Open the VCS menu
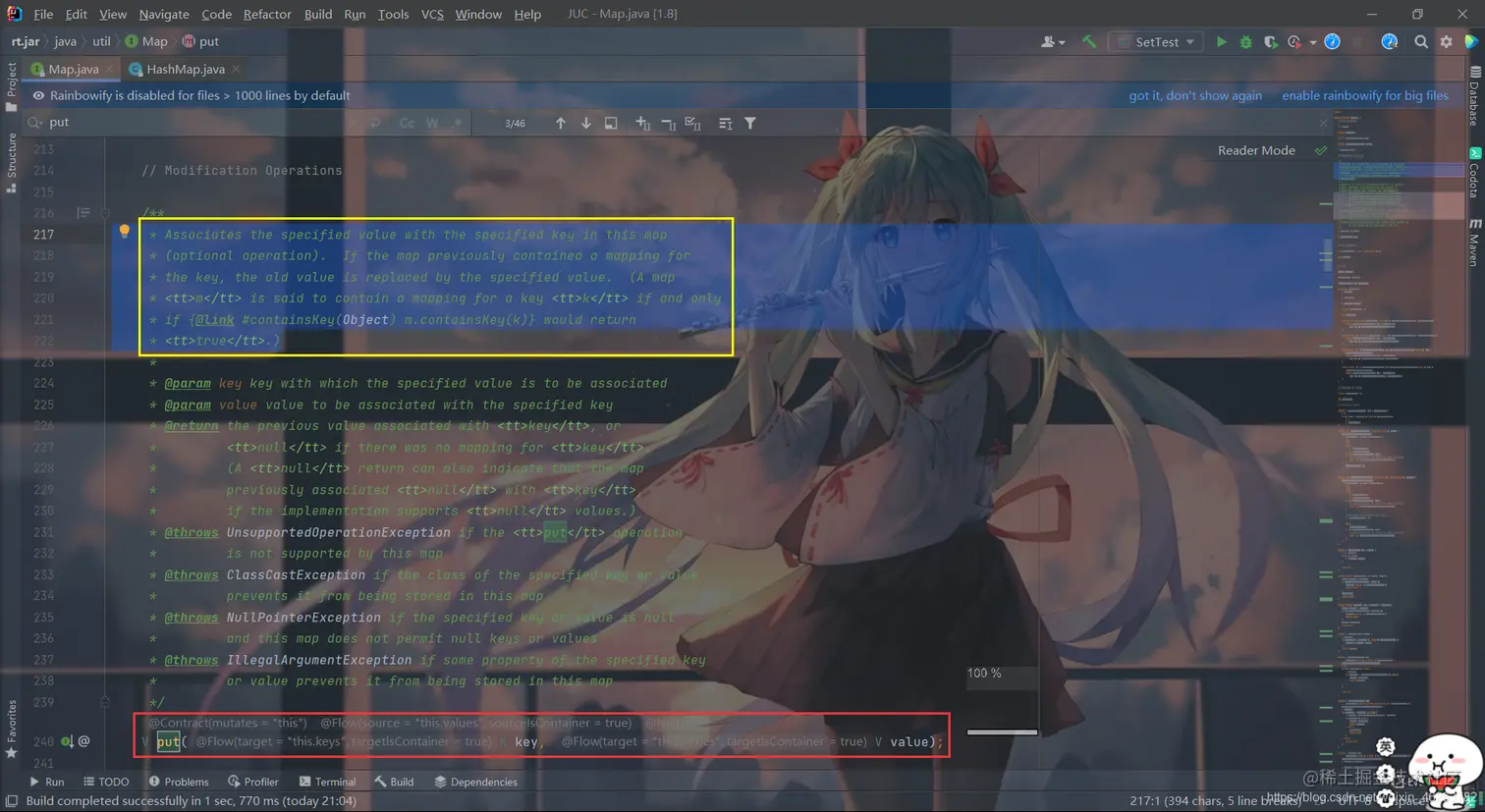The height and width of the screenshot is (812, 1485). point(432,14)
